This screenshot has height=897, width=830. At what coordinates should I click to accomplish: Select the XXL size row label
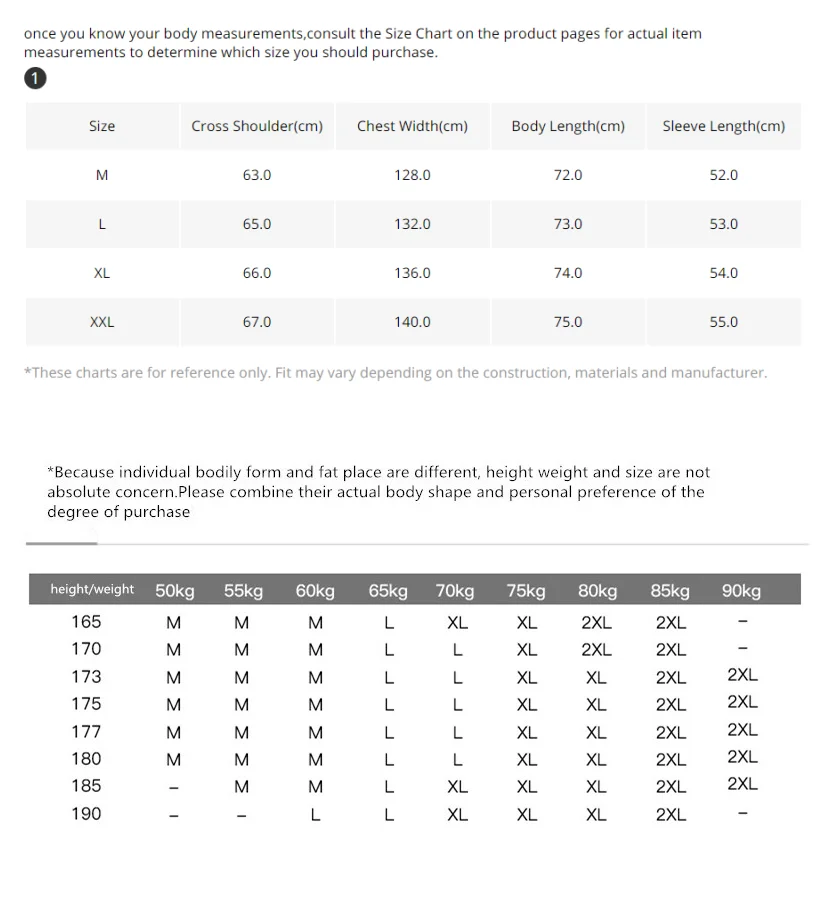click(102, 322)
